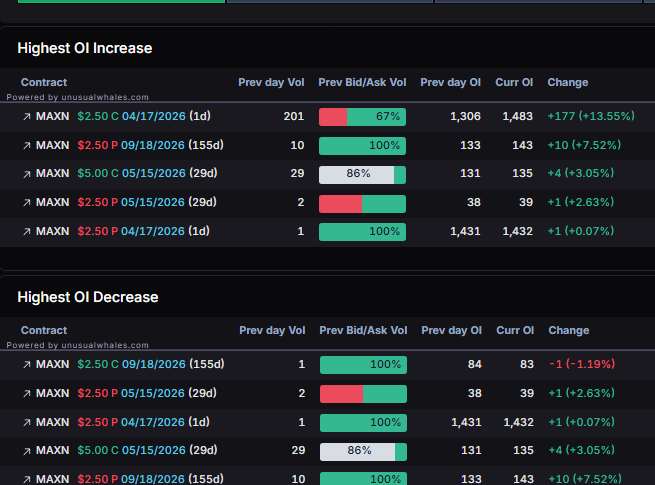Select the Curr OI value 83

point(527,364)
